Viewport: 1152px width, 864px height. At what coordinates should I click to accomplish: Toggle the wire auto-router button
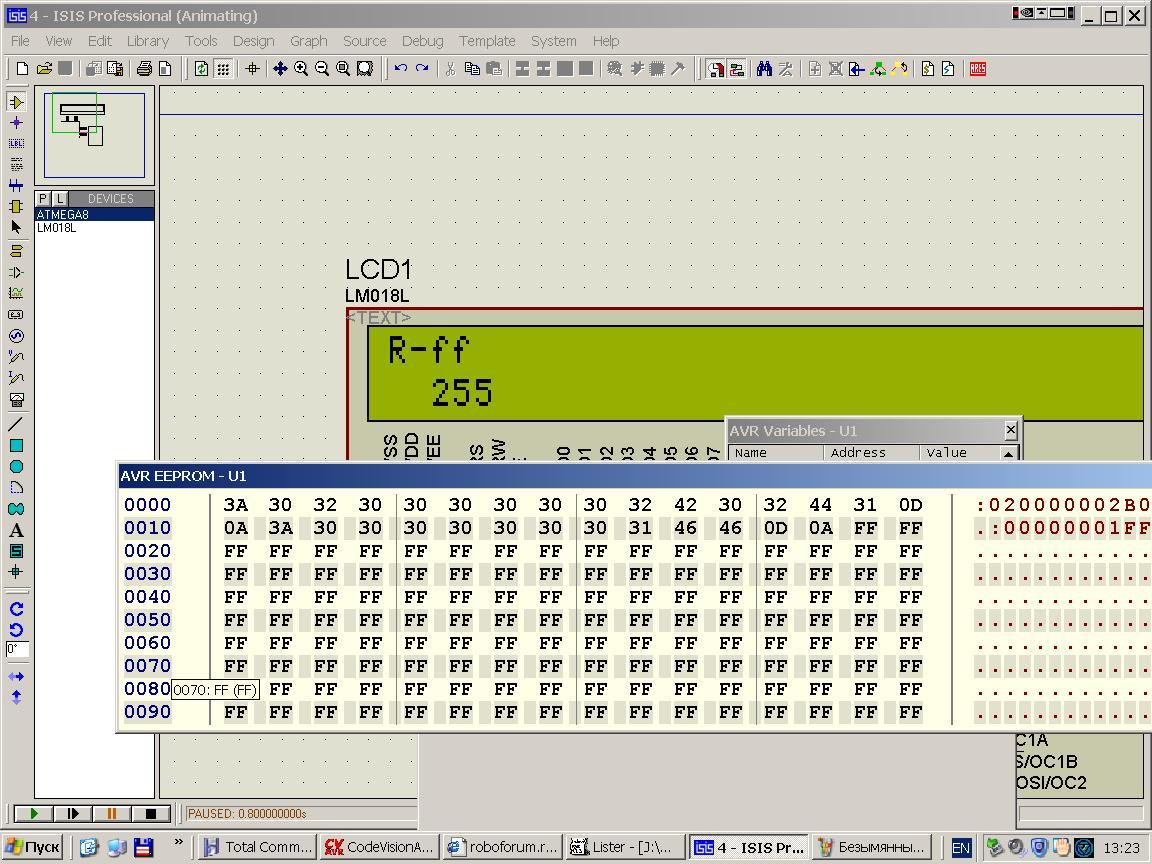pyautogui.click(x=716, y=69)
